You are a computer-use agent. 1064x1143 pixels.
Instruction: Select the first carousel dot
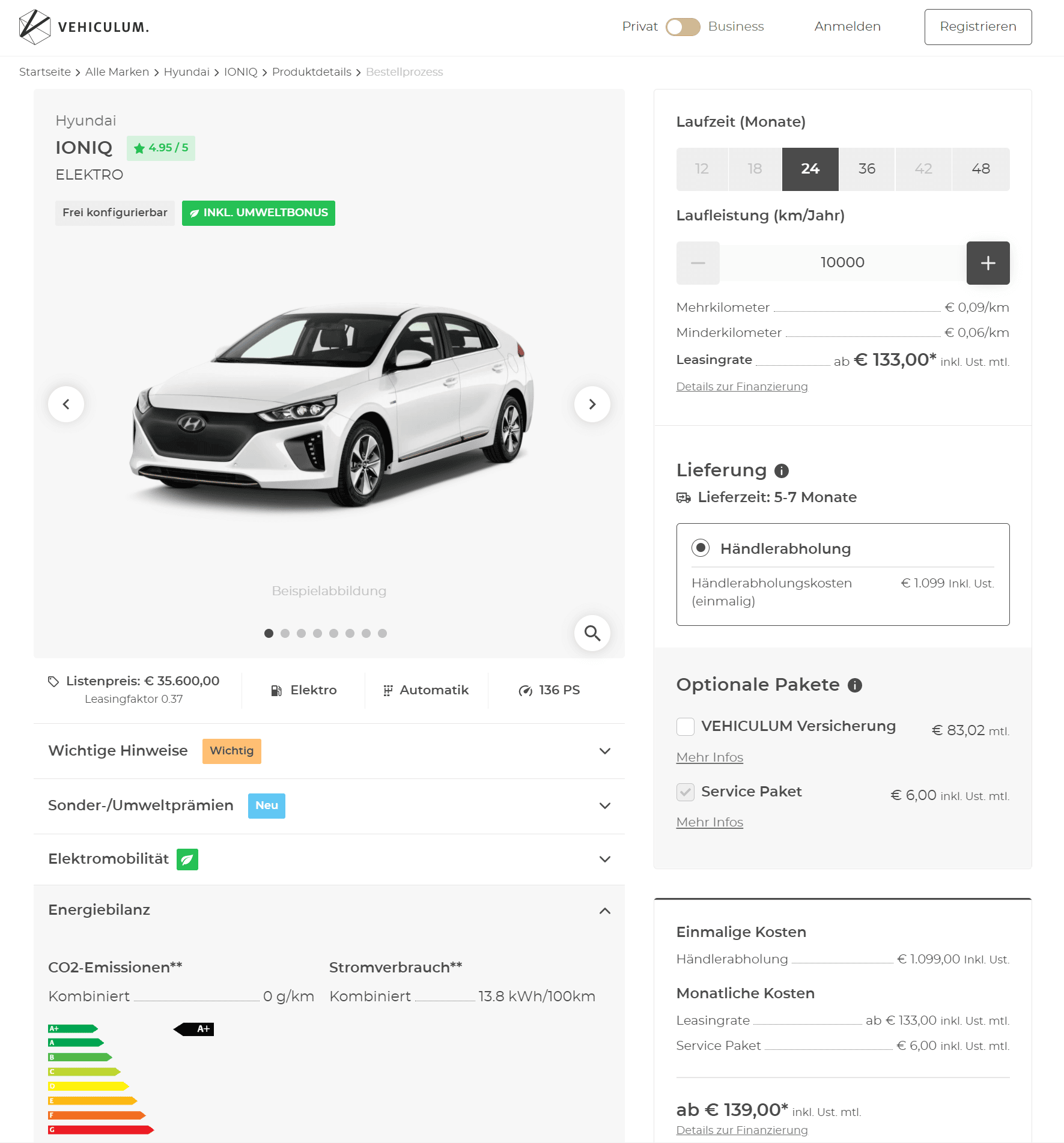(269, 633)
